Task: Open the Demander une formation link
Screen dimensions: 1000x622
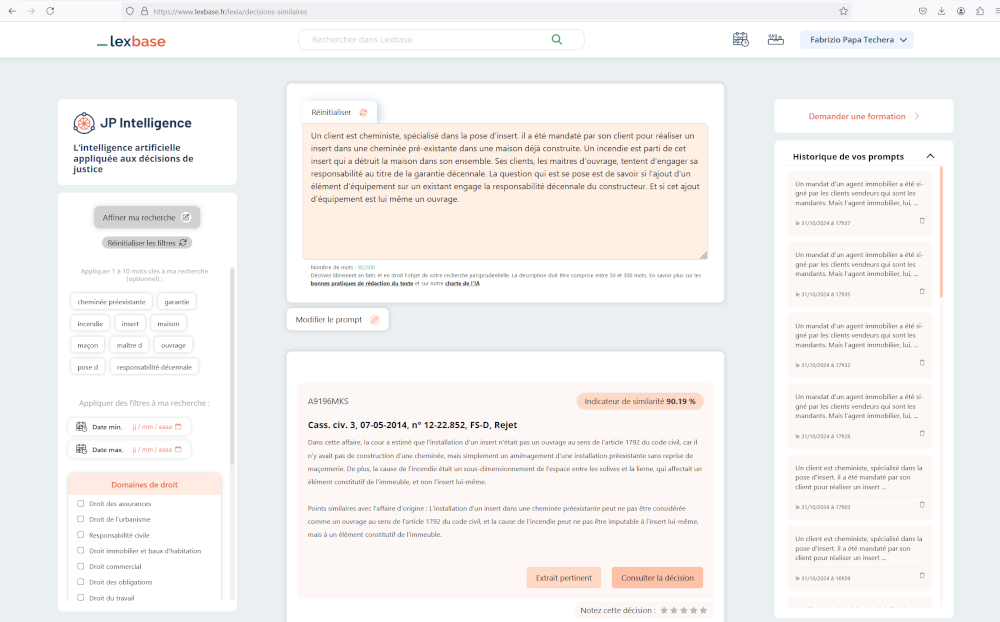Action: pos(864,116)
